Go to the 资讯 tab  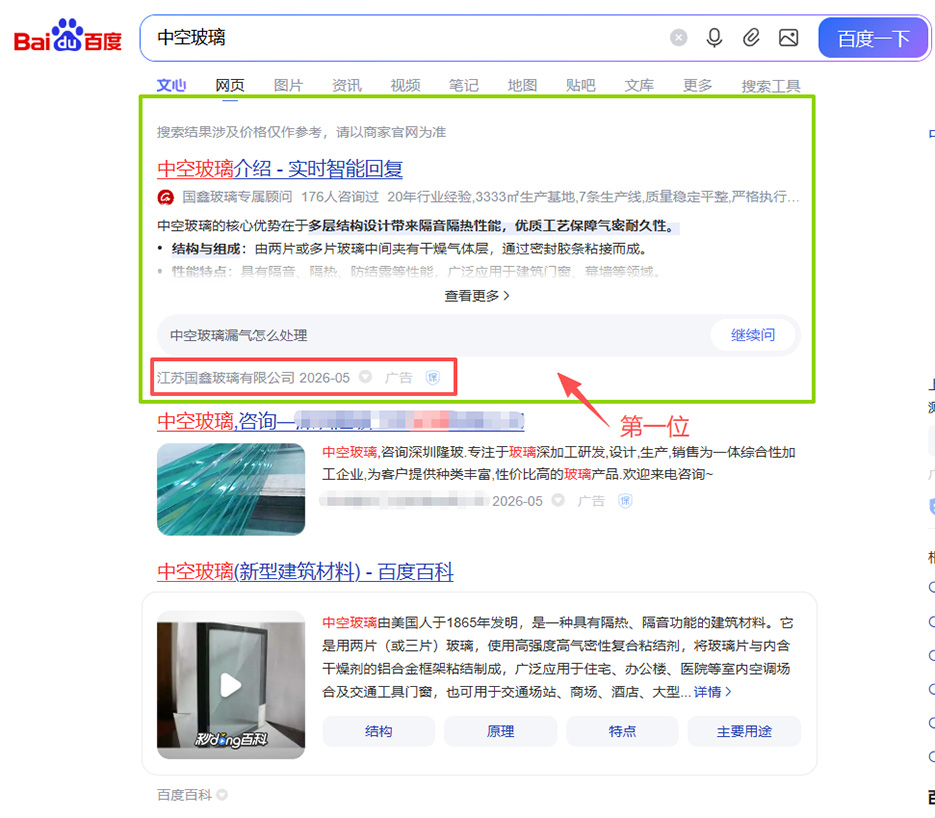tap(347, 86)
